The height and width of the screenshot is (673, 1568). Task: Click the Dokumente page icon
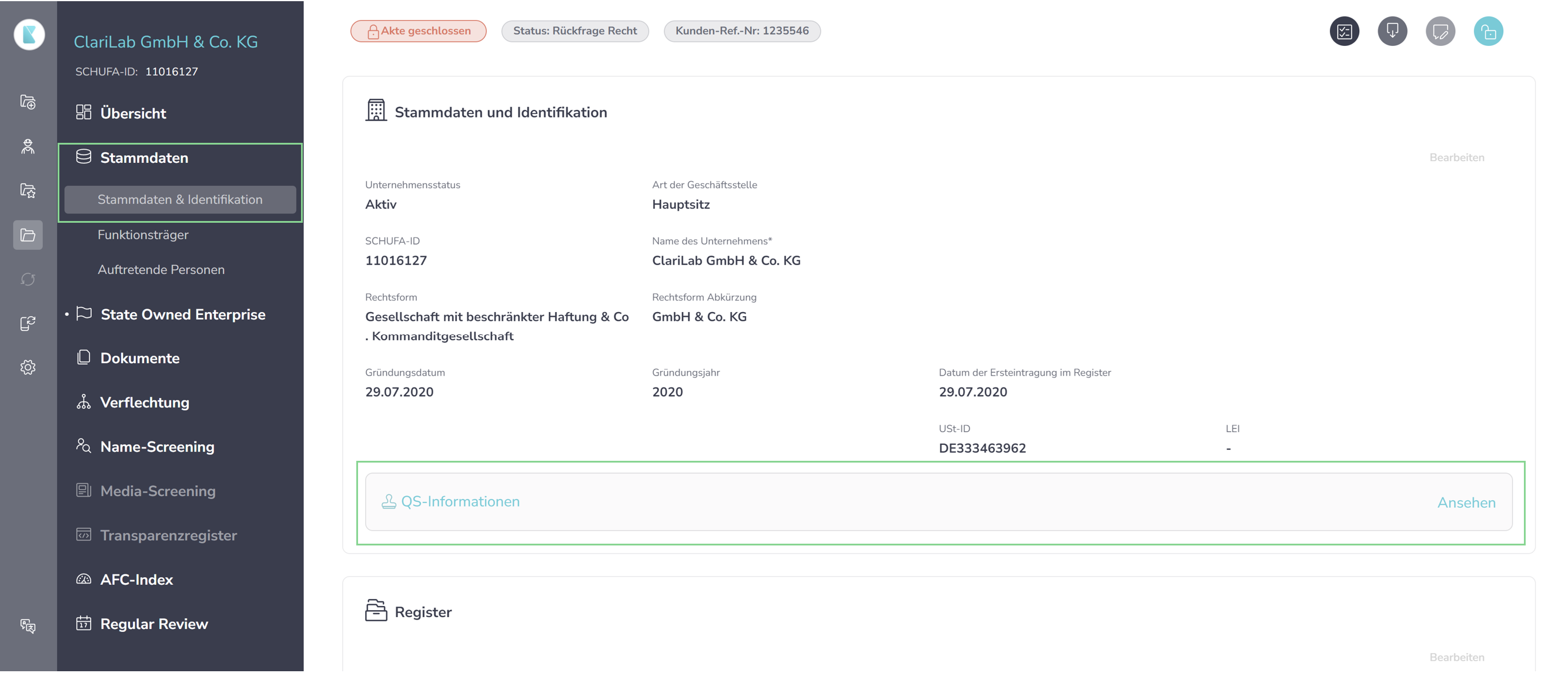83,357
